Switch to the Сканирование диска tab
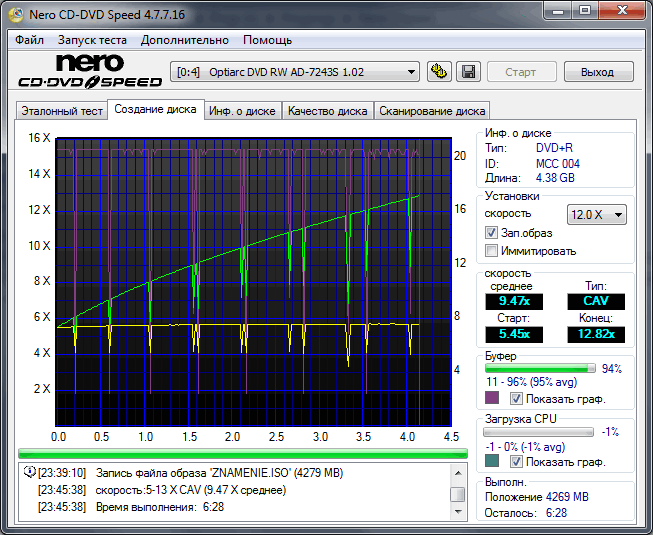653x535 pixels. [x=432, y=111]
